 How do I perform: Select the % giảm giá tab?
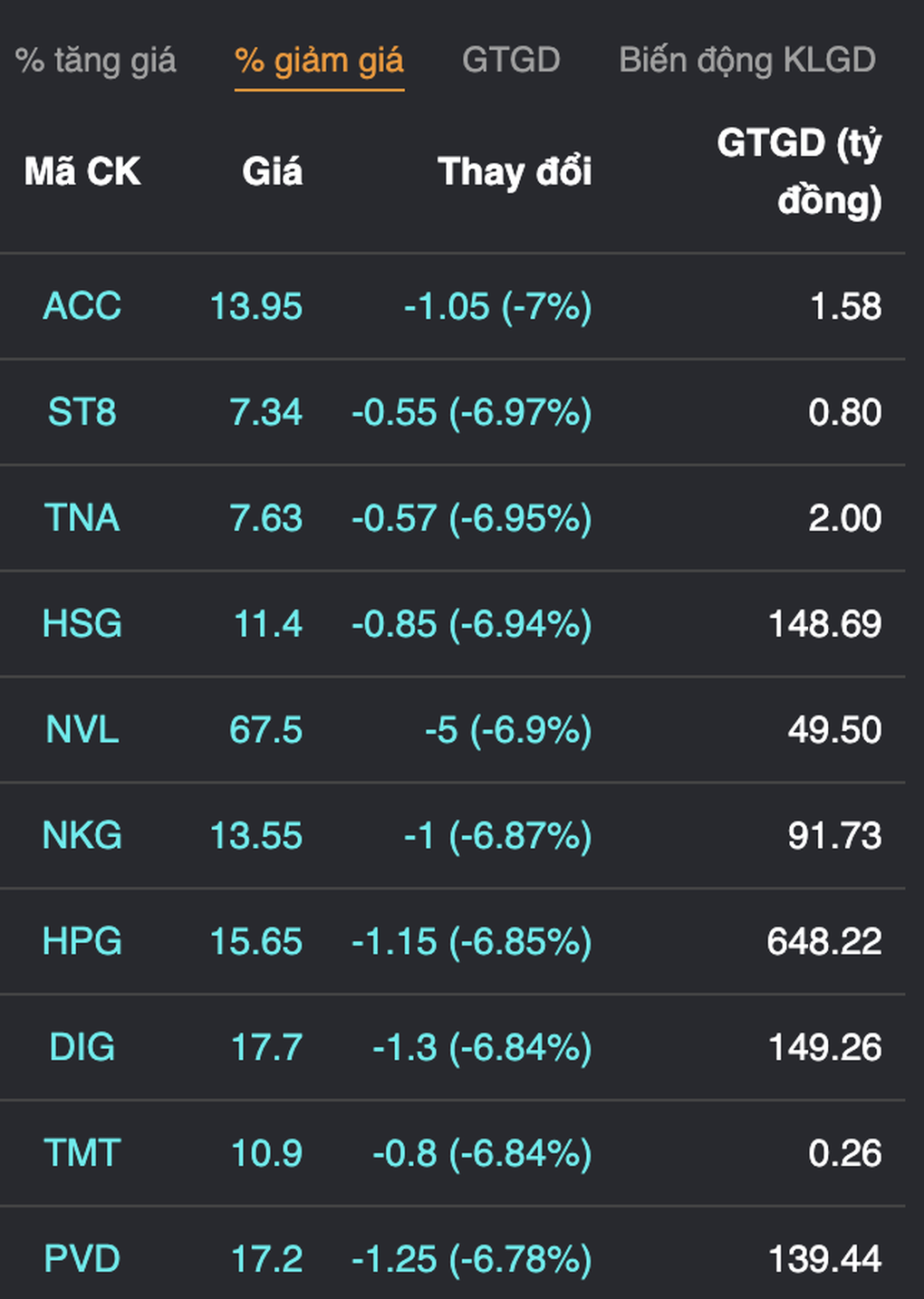(x=319, y=61)
